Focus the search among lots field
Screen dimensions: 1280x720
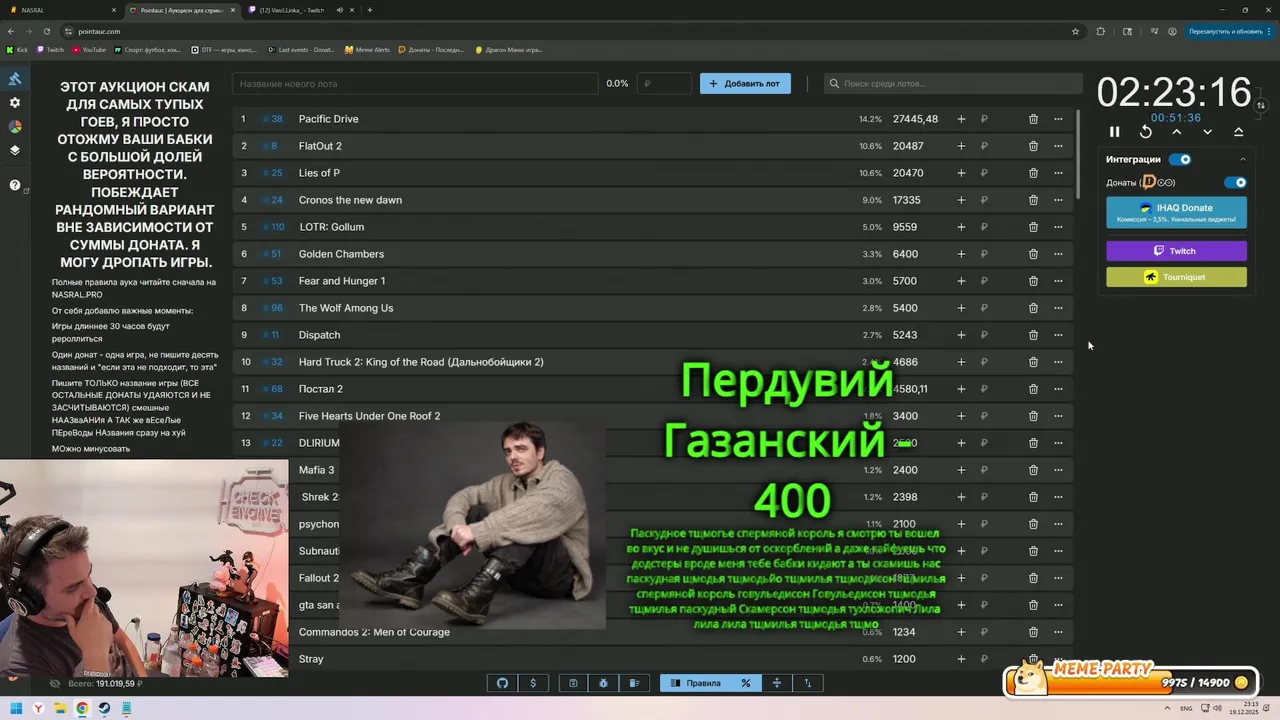click(x=953, y=84)
